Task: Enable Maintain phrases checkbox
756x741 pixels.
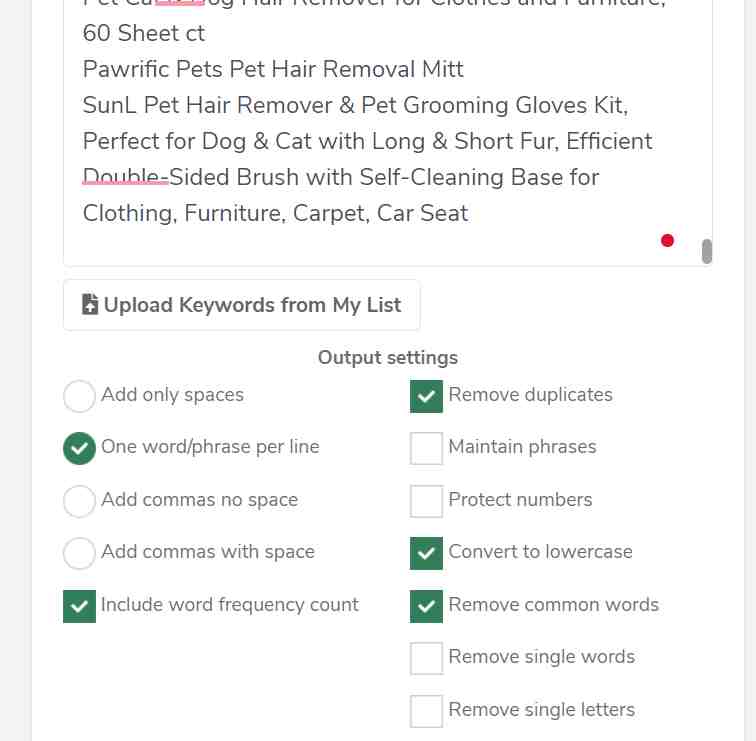Action: 426,448
